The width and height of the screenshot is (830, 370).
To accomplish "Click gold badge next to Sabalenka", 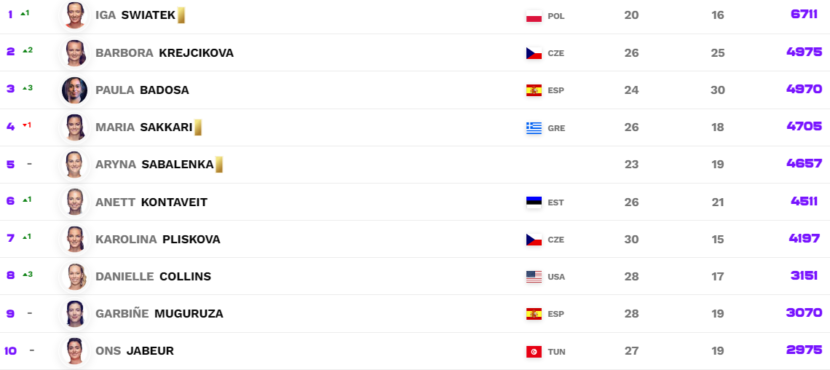I will click(219, 165).
